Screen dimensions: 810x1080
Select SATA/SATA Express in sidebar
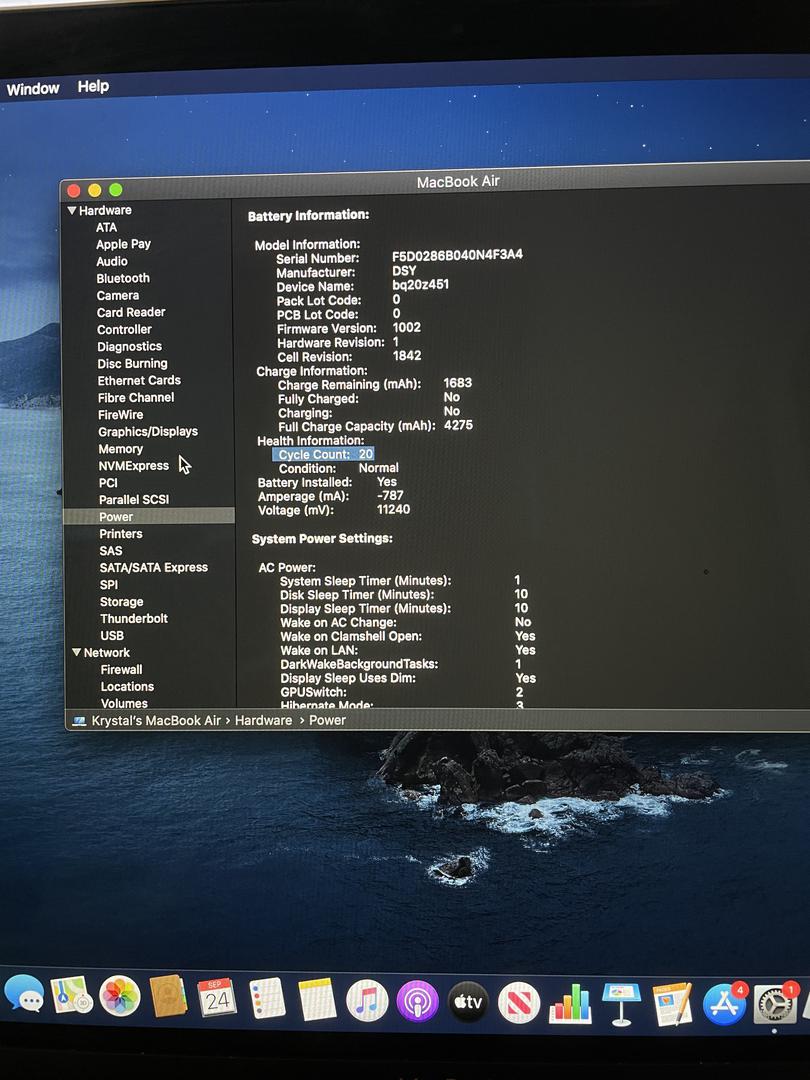click(x=154, y=568)
